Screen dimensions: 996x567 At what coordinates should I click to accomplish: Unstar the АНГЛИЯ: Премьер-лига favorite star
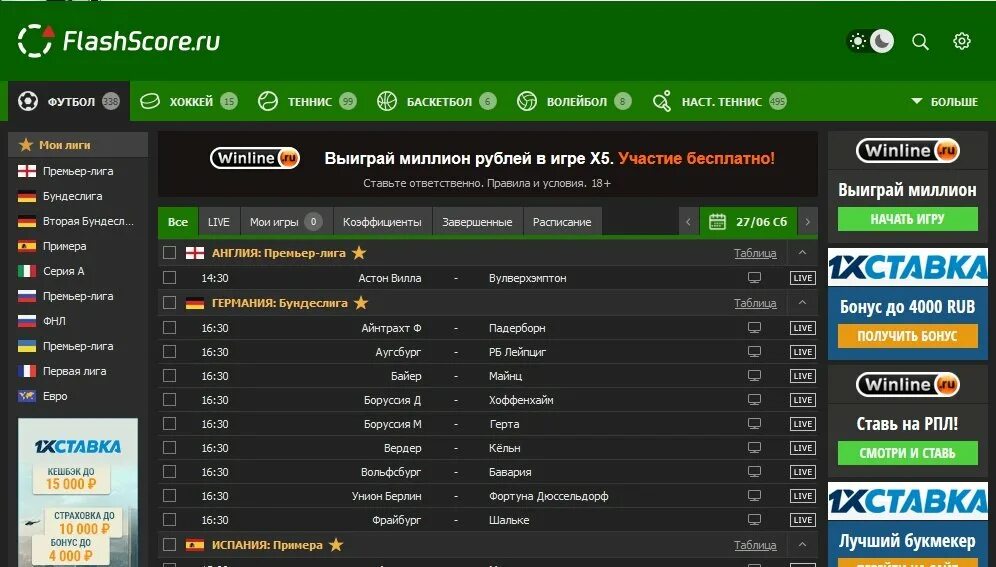point(359,253)
